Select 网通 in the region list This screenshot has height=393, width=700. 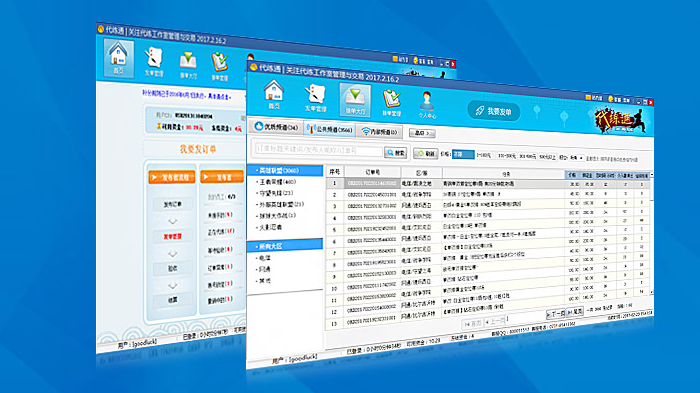click(264, 269)
